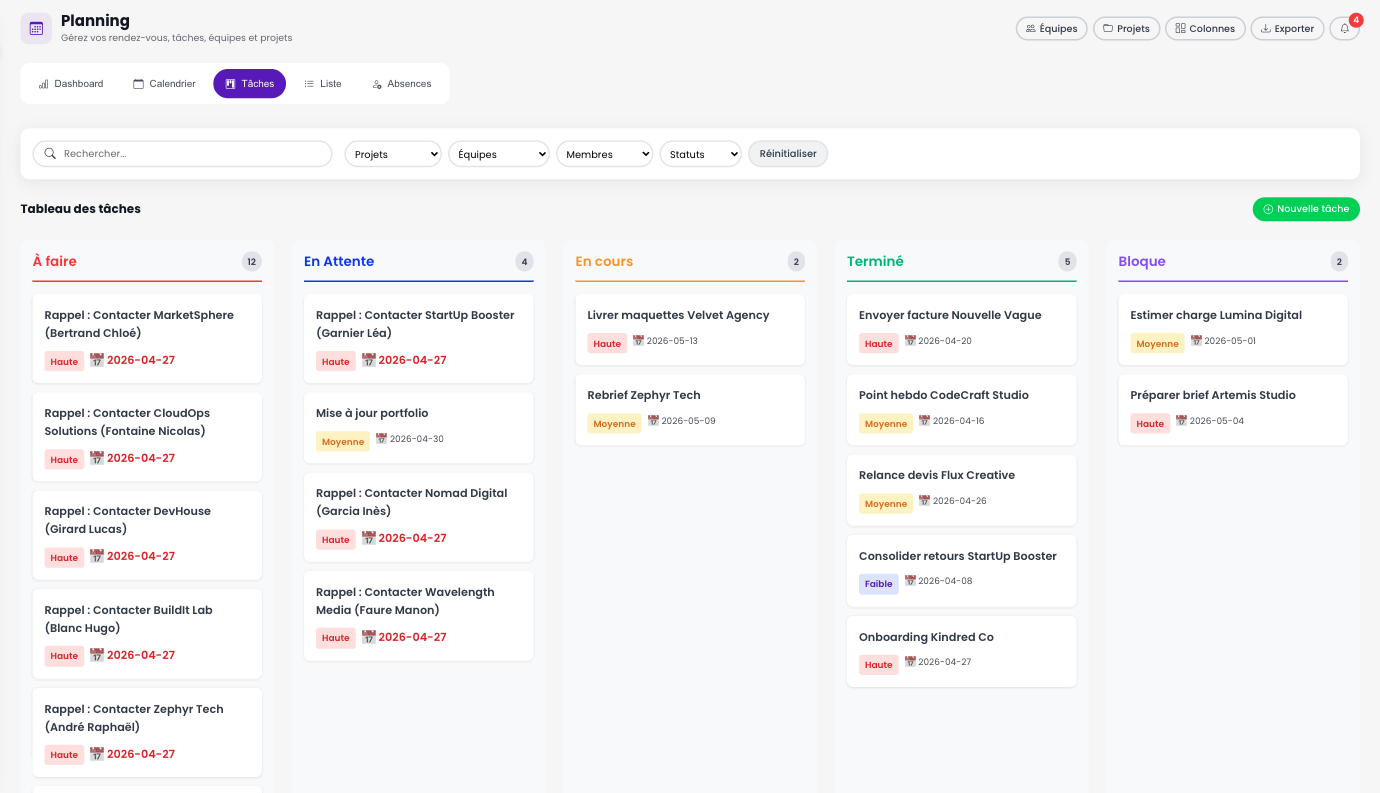Click the En cours column heading

click(x=604, y=261)
